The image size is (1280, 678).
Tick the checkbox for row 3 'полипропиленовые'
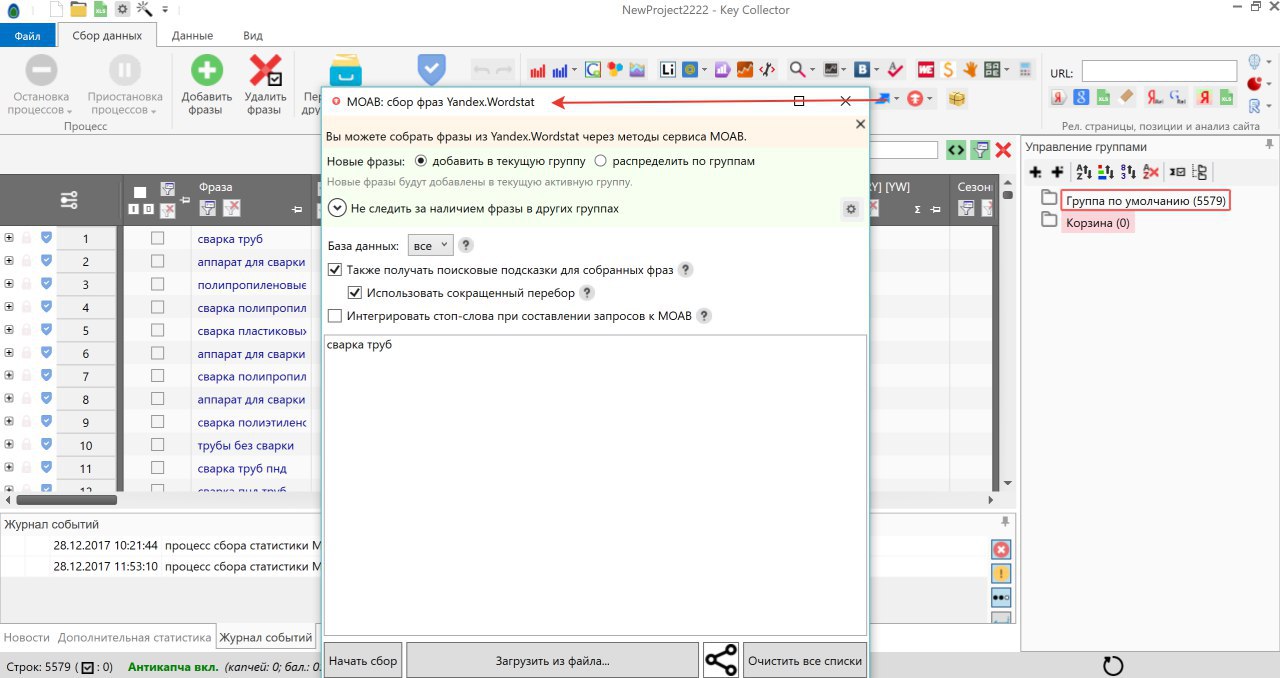point(157,284)
